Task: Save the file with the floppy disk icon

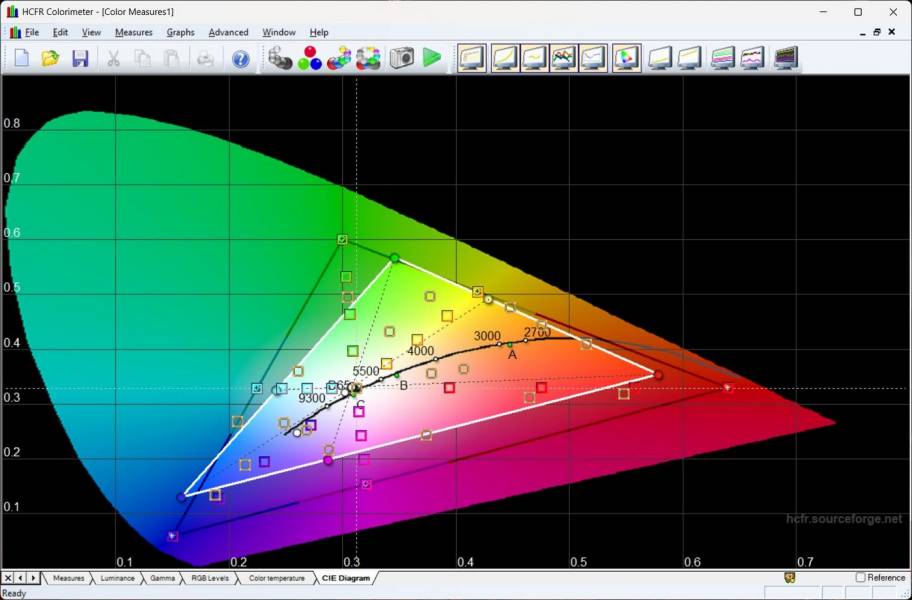Action: coord(80,58)
